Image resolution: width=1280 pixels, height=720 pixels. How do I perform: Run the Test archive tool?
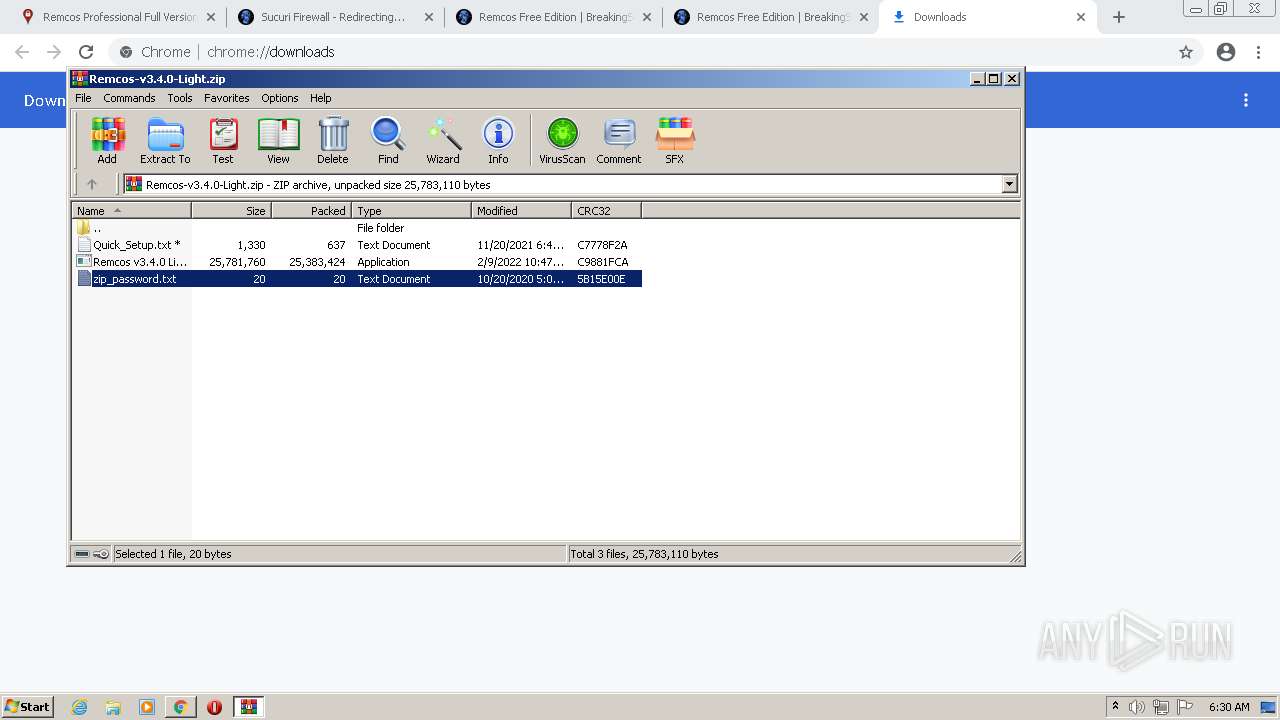(x=223, y=140)
